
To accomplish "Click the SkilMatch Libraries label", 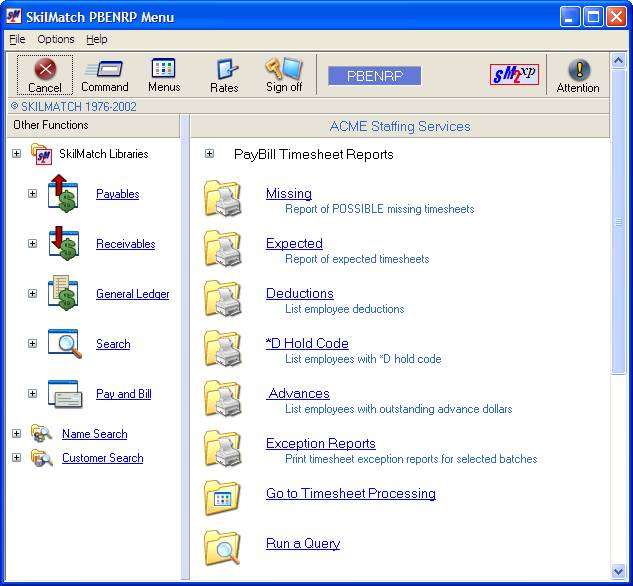I will tap(104, 154).
